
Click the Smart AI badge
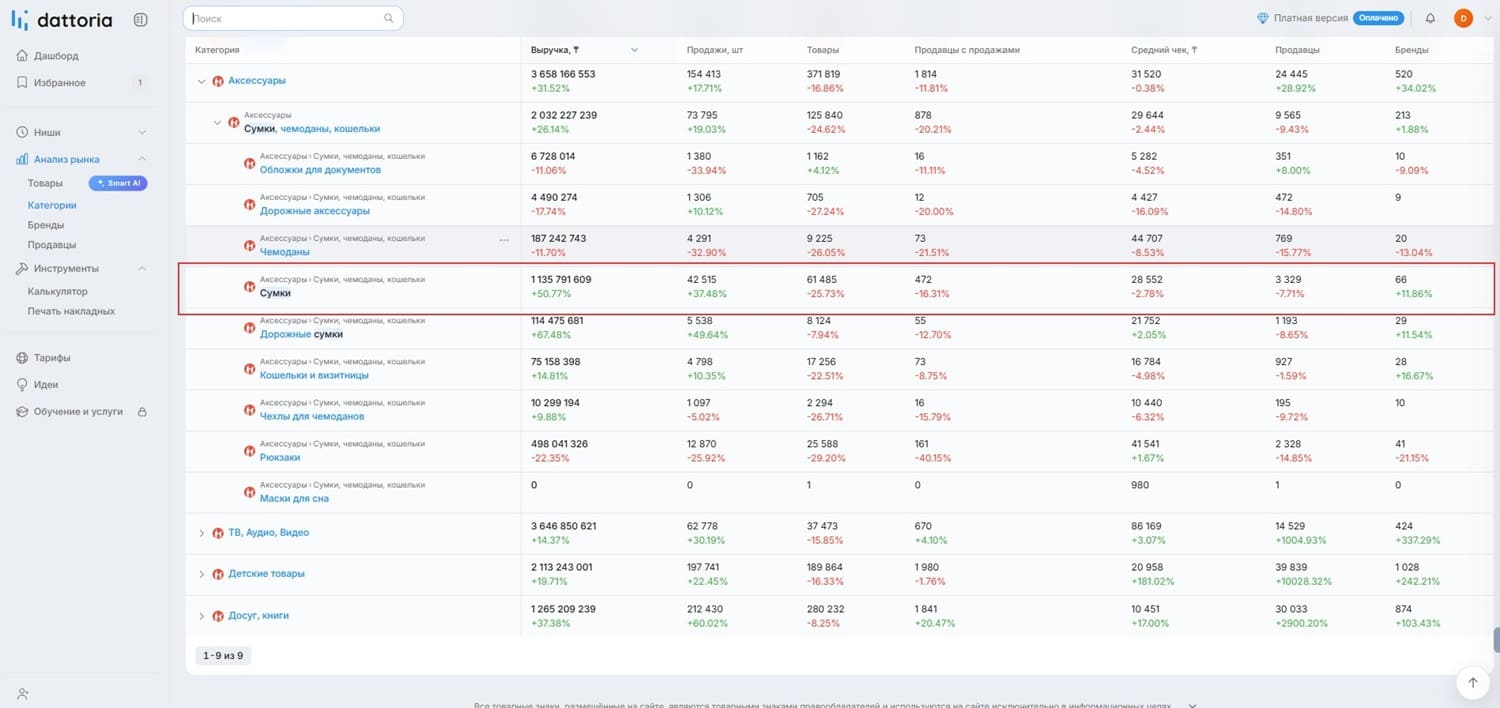coord(118,183)
